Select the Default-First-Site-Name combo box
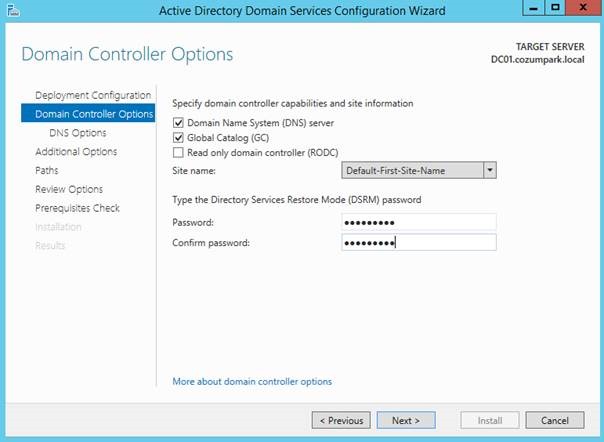Viewport: 604px width, 442px height. click(x=419, y=170)
